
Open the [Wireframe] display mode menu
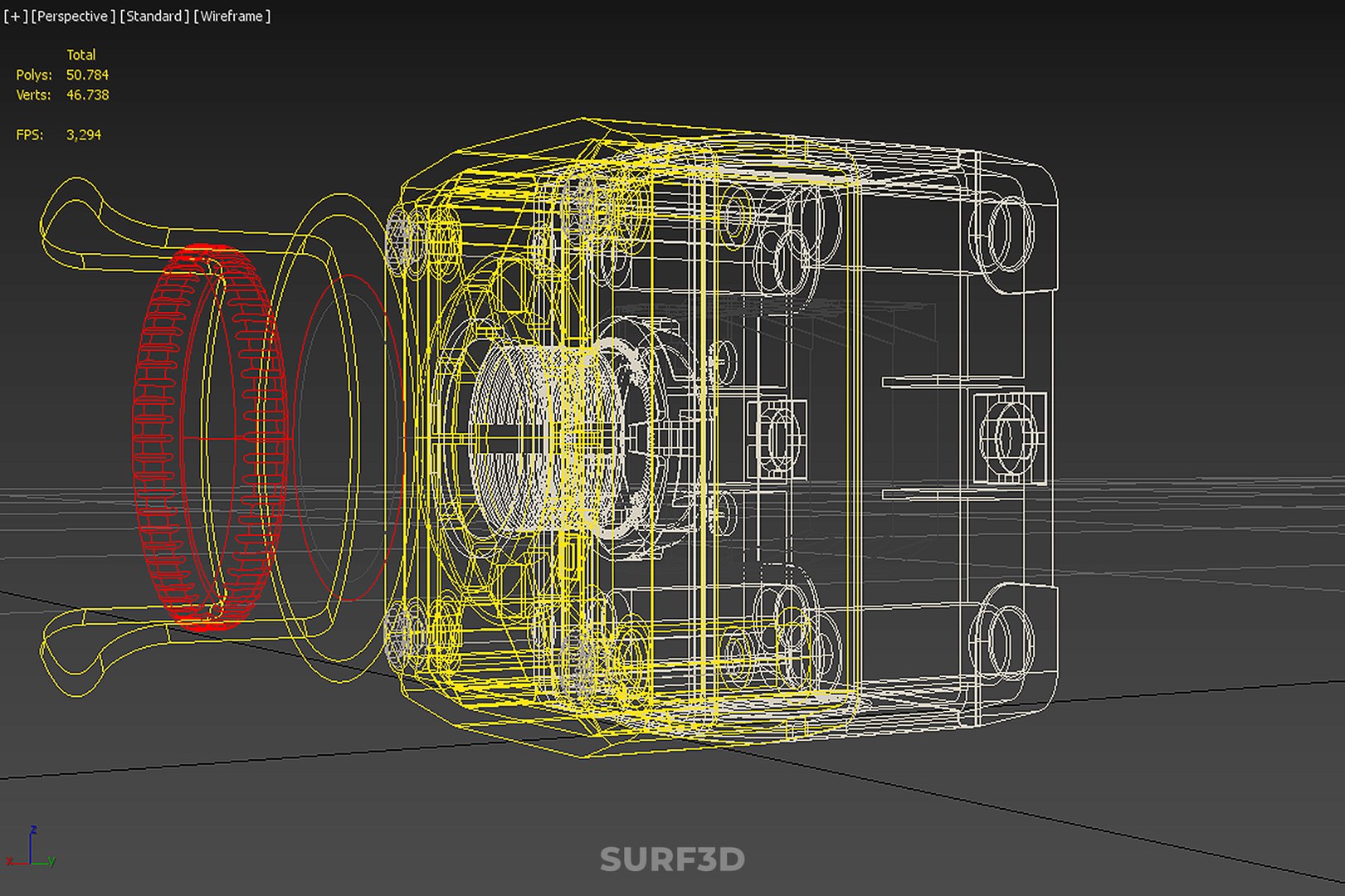232,16
